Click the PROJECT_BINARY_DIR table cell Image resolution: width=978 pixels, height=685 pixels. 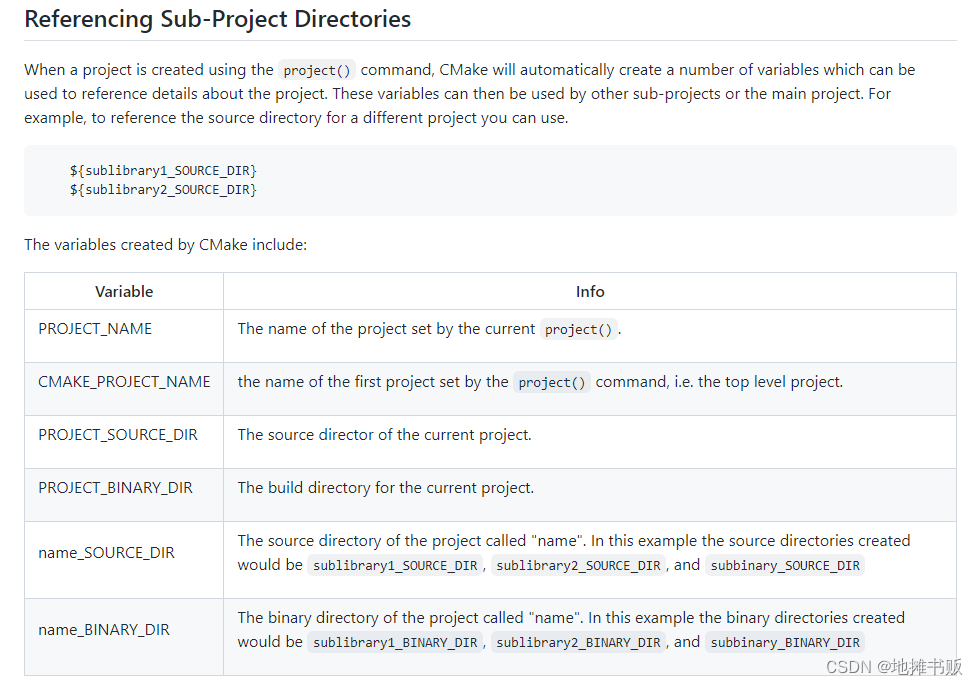click(115, 488)
